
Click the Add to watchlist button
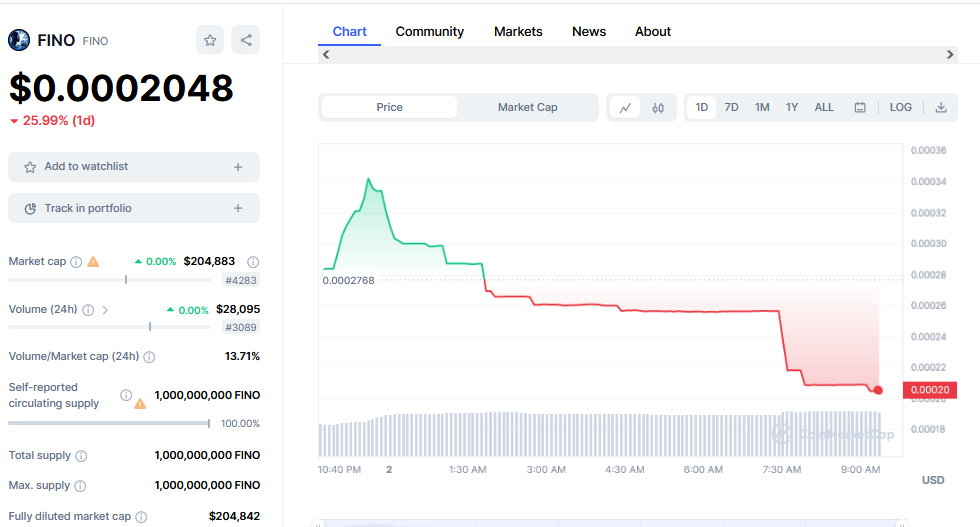point(134,167)
